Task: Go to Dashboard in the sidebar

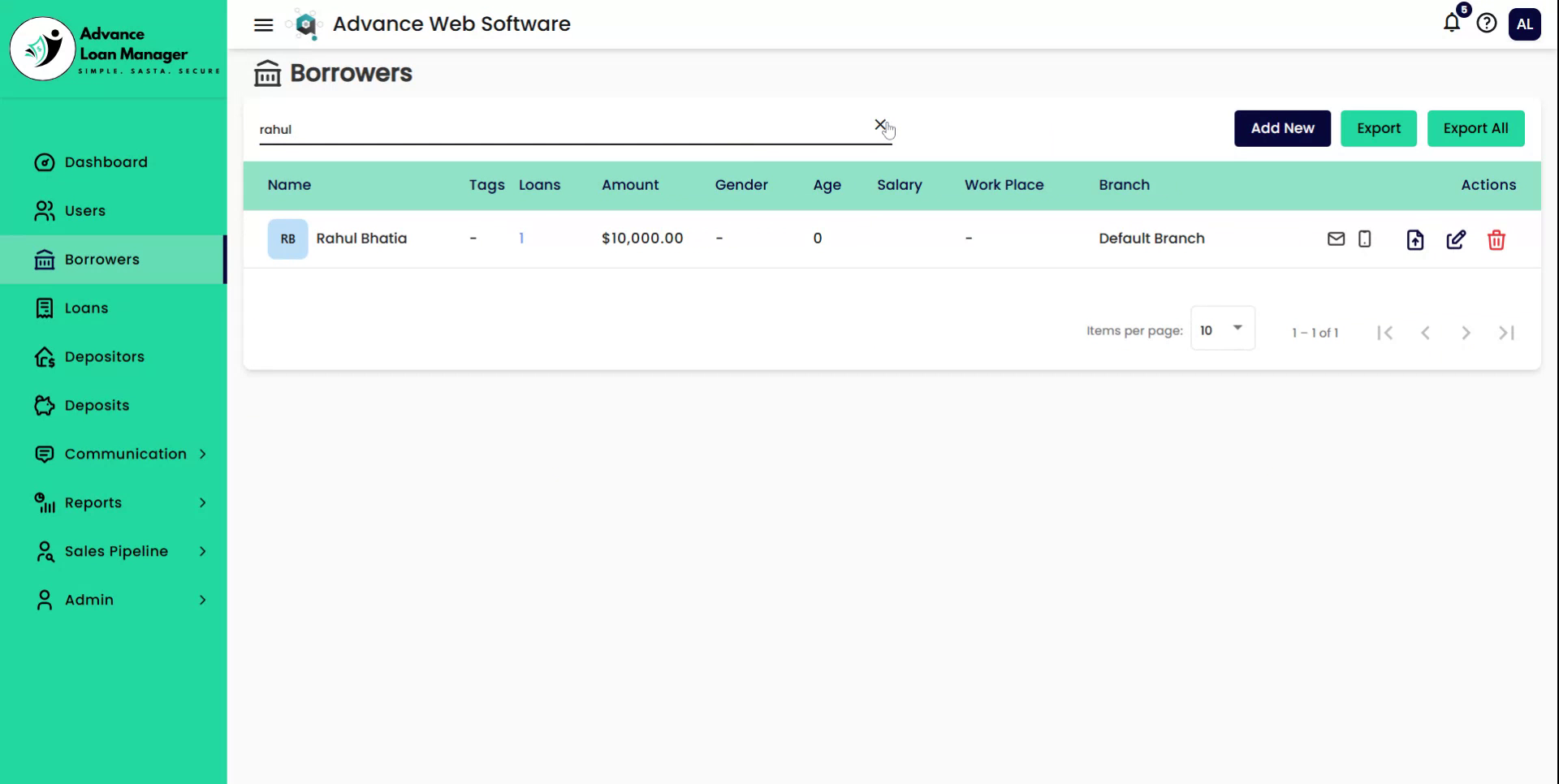Action: tap(106, 162)
